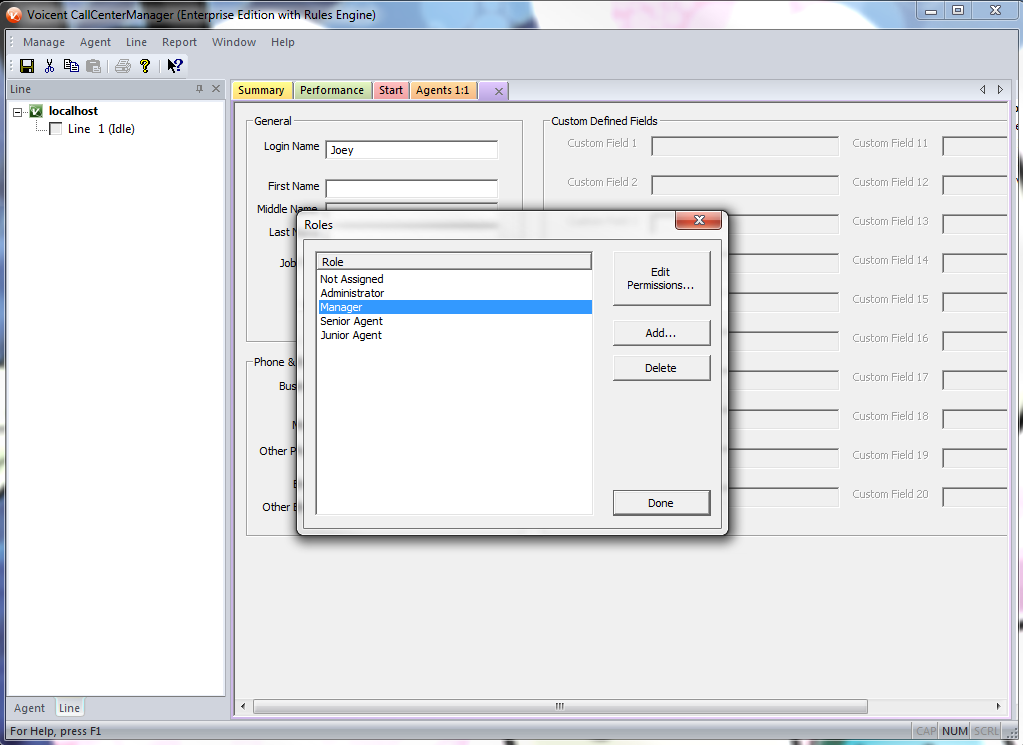Click the Paste clipboard icon

pos(93,66)
